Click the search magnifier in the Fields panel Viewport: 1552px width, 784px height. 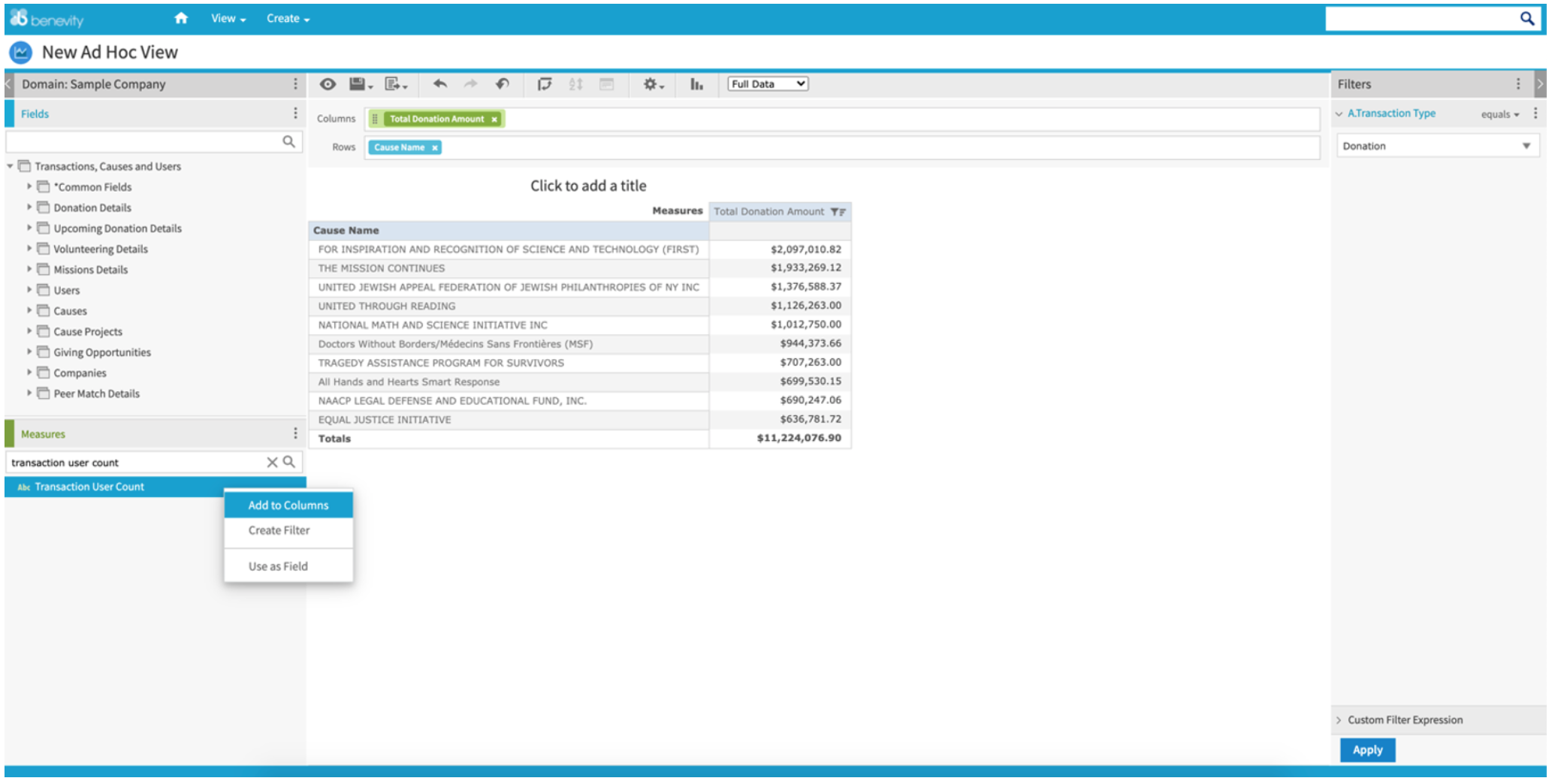(x=288, y=141)
